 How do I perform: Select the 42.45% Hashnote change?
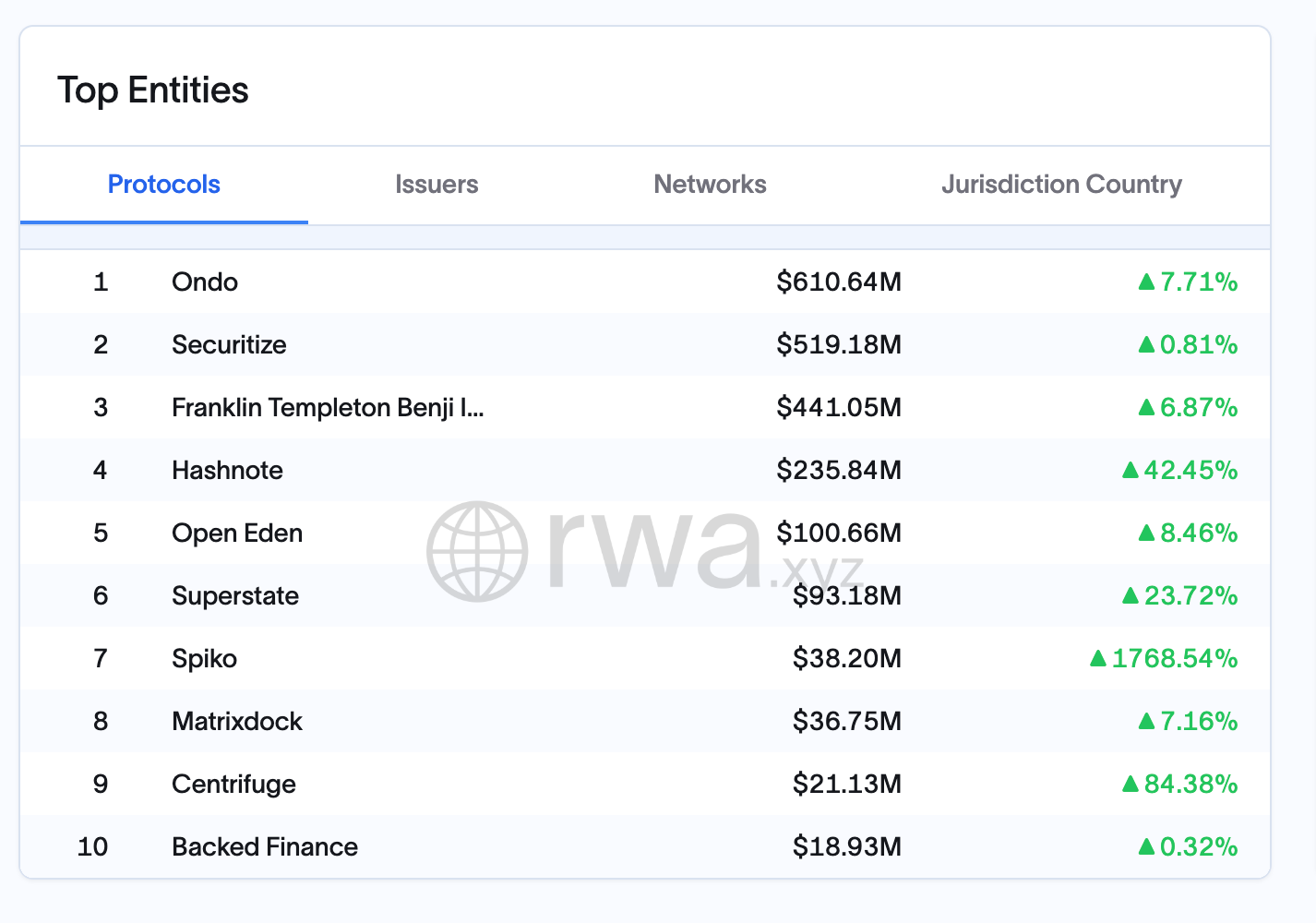[x=1190, y=471]
